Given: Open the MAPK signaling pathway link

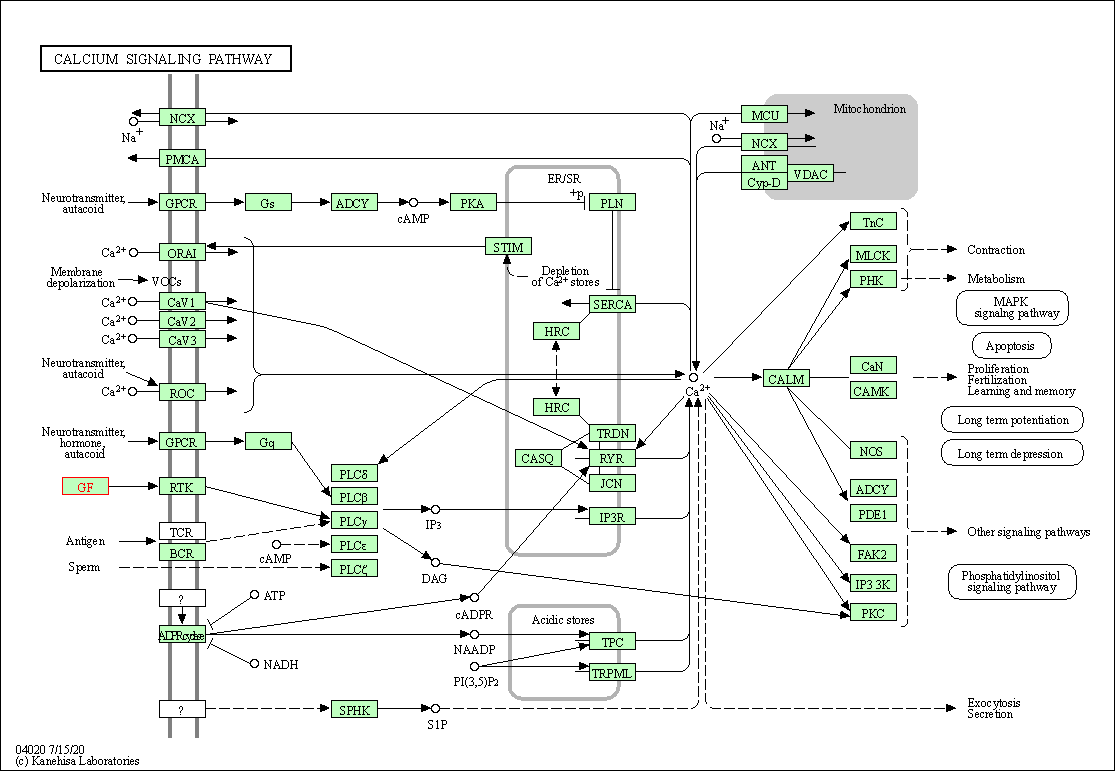Looking at the screenshot, I should click(x=1012, y=307).
